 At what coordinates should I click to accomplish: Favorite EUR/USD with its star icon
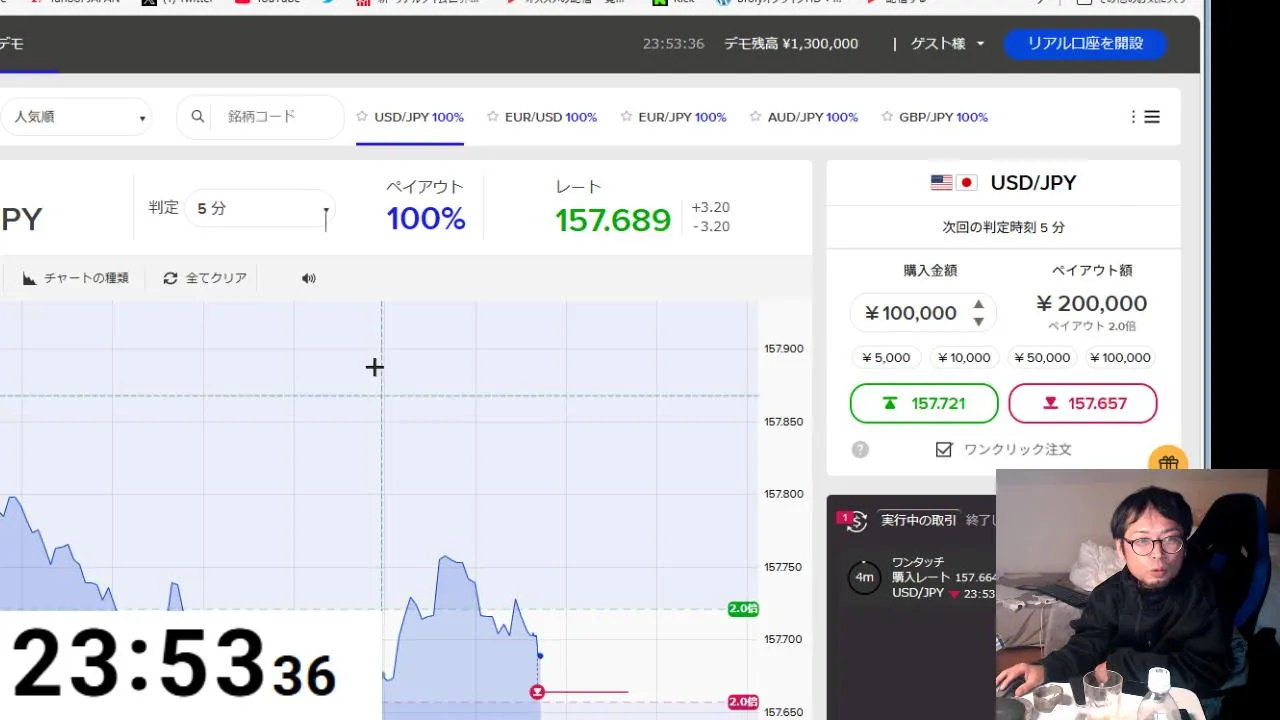tap(492, 117)
